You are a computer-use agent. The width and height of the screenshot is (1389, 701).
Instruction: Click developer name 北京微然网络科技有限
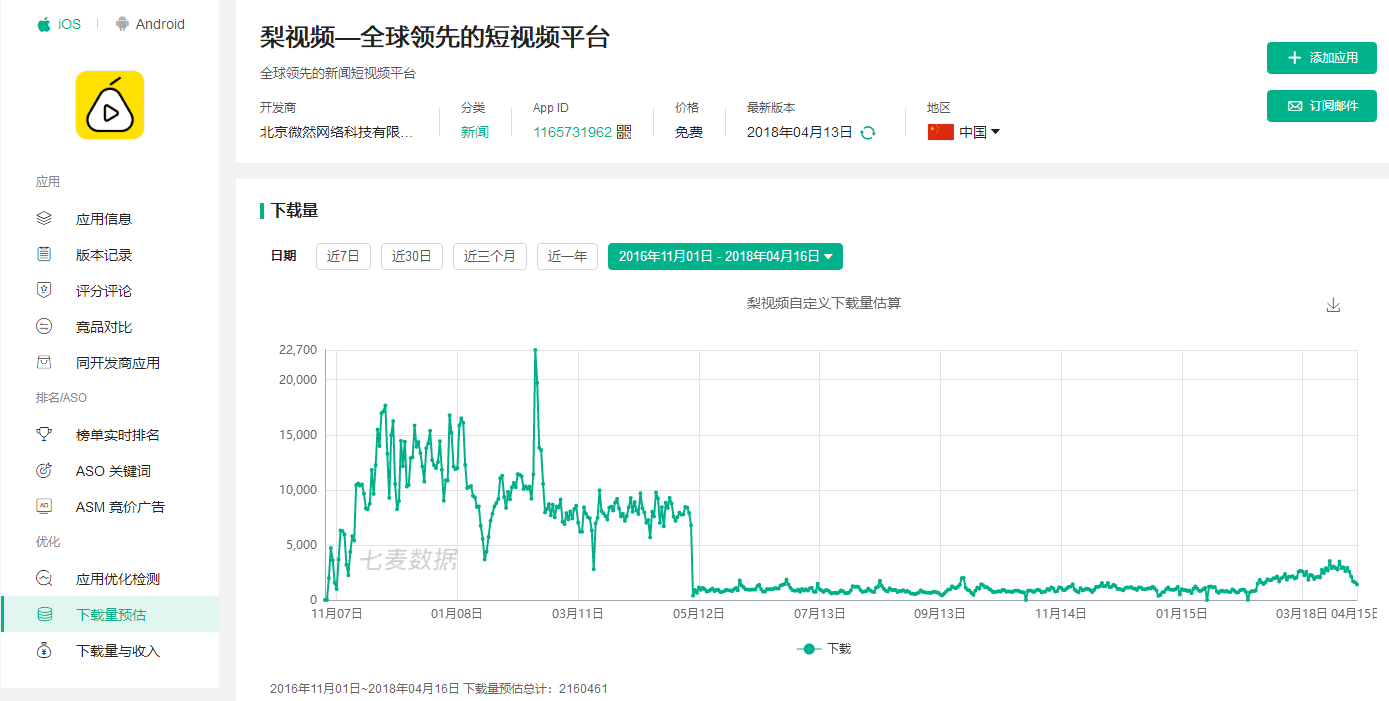click(337, 132)
